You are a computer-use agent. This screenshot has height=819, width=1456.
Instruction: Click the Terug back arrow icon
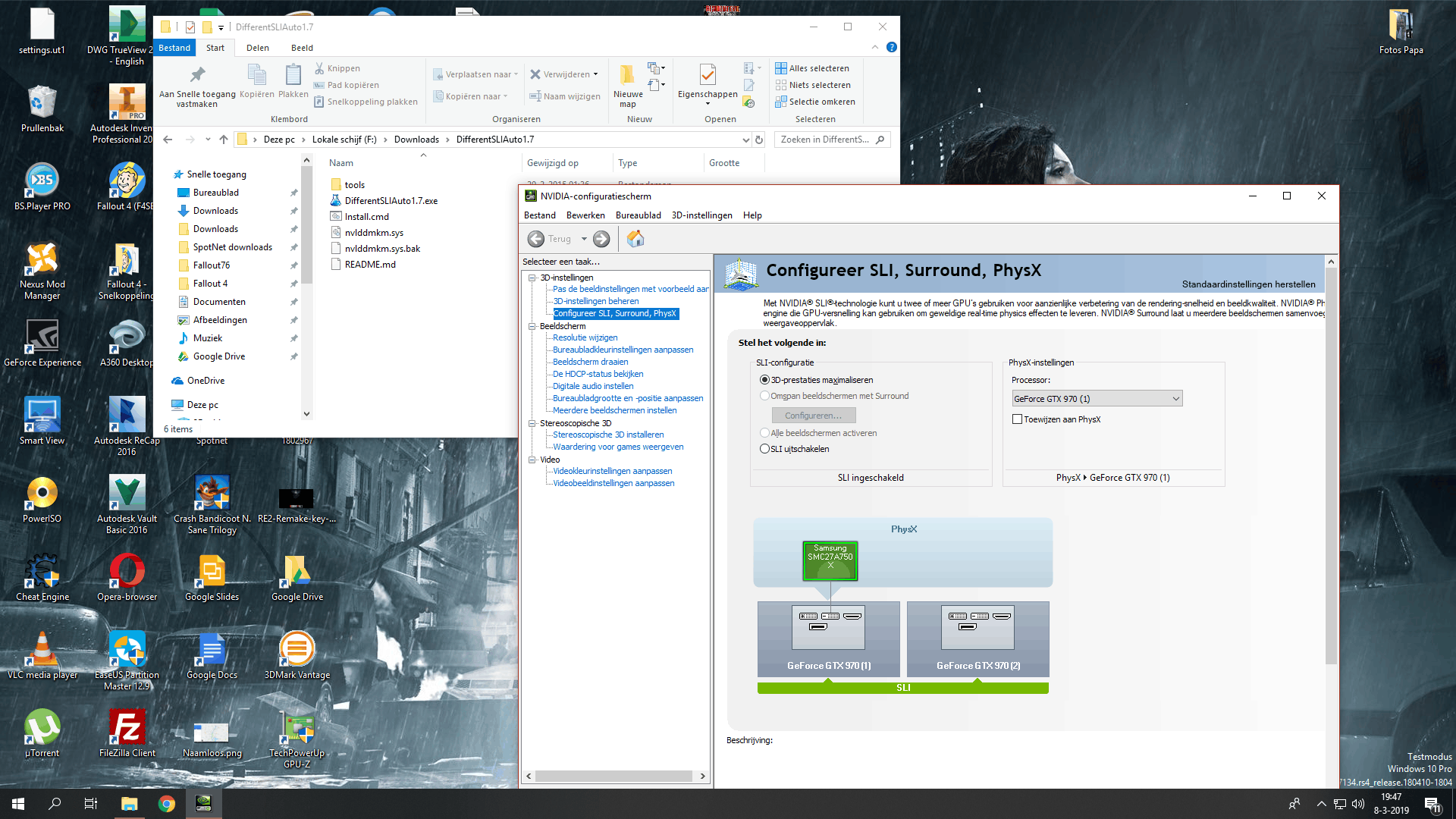536,239
